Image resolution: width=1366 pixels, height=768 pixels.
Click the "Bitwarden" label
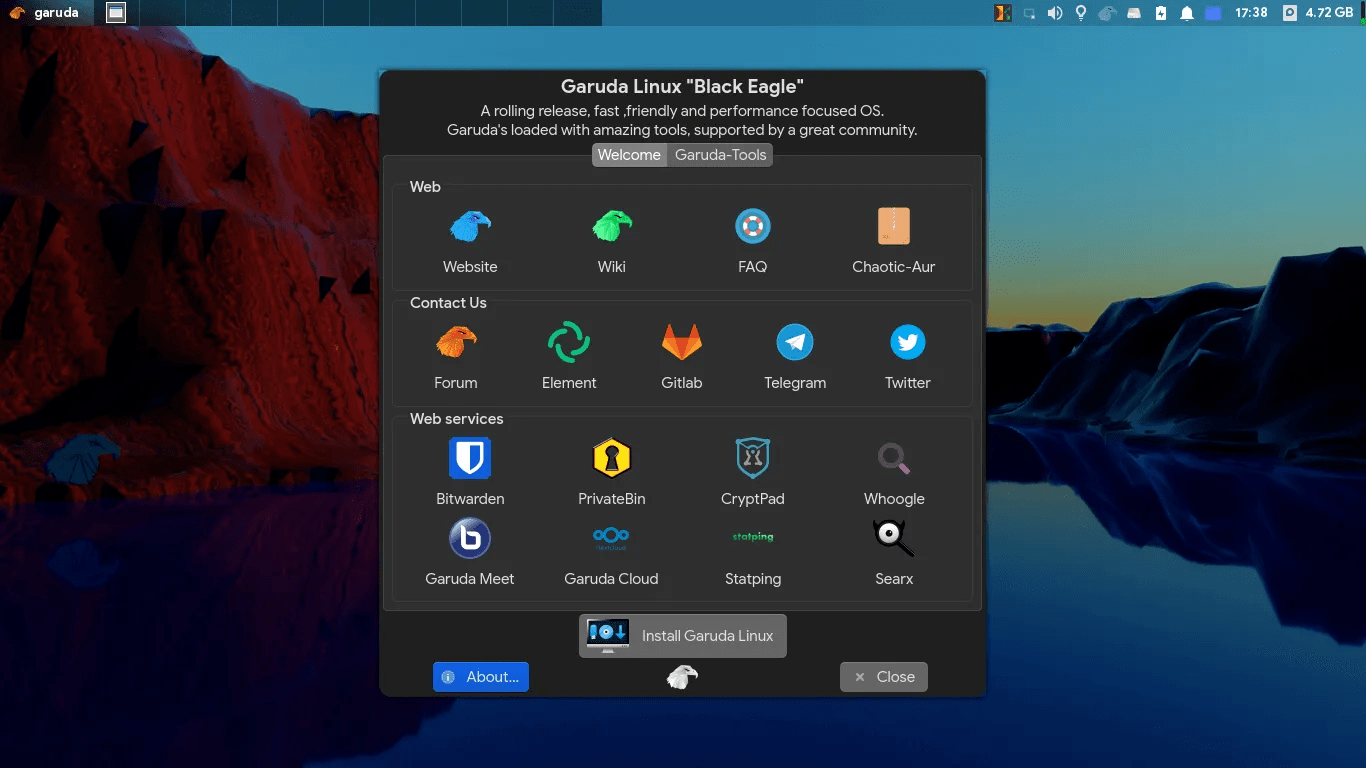pyautogui.click(x=470, y=499)
